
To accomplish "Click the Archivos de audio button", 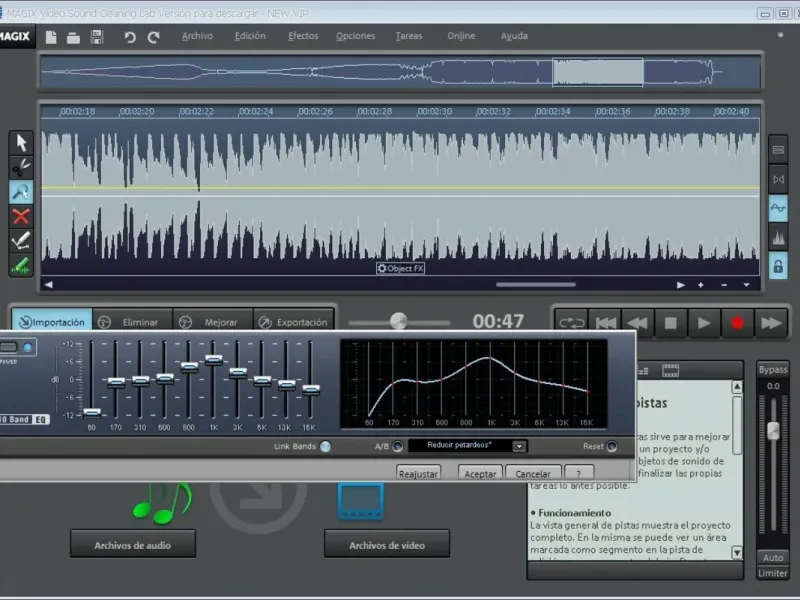I will (133, 545).
